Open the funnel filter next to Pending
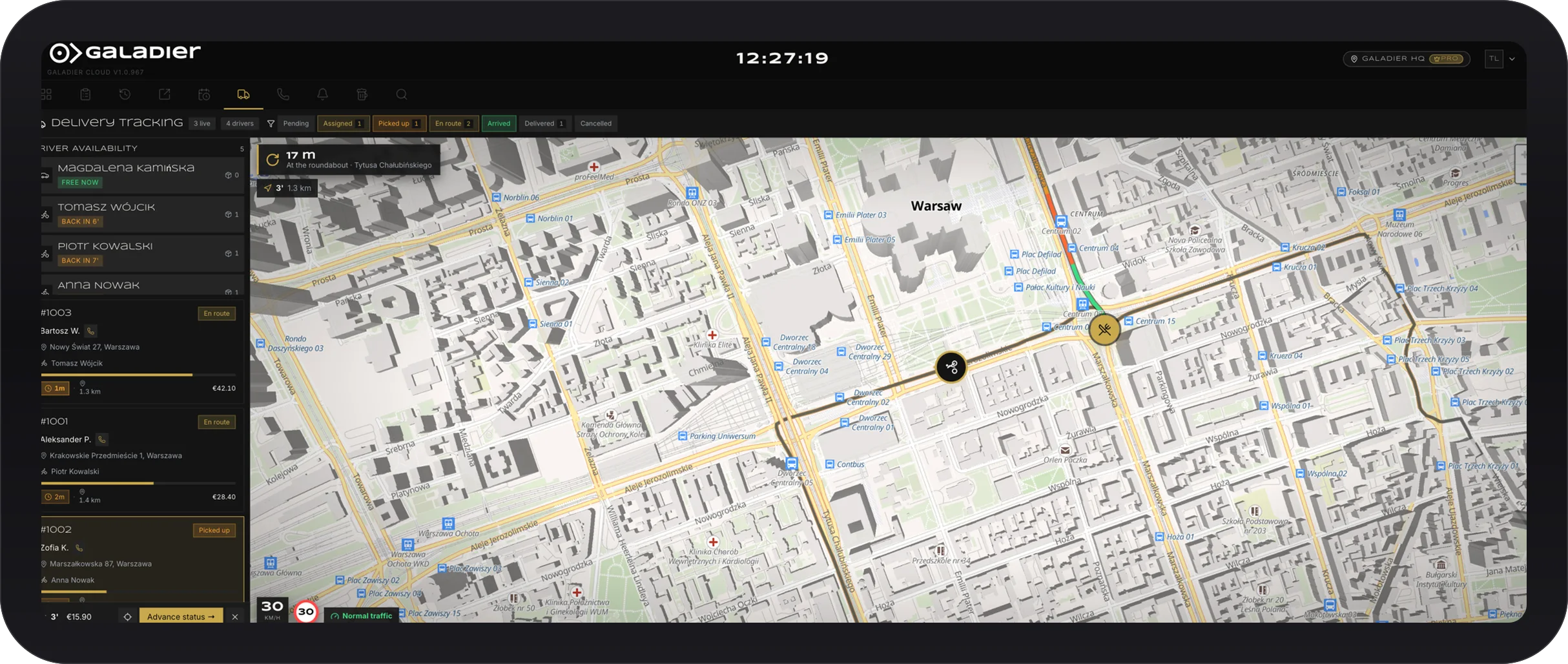This screenshot has width=1568, height=664. (x=271, y=123)
